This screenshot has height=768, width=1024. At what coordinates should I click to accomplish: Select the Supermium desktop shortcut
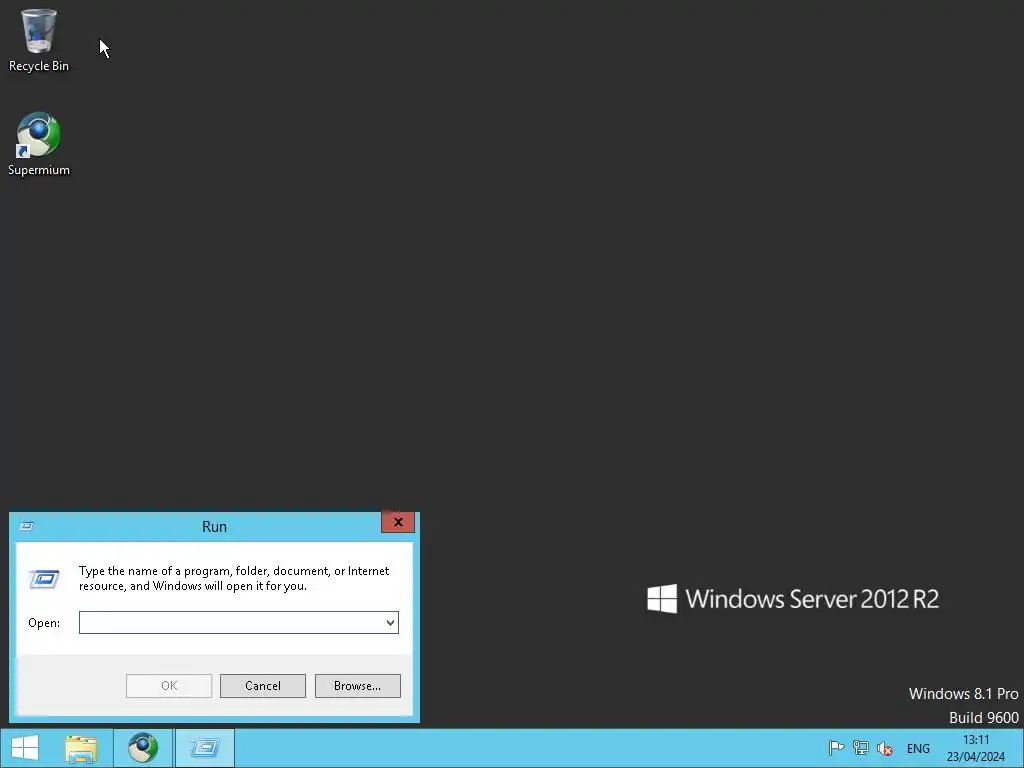click(39, 144)
